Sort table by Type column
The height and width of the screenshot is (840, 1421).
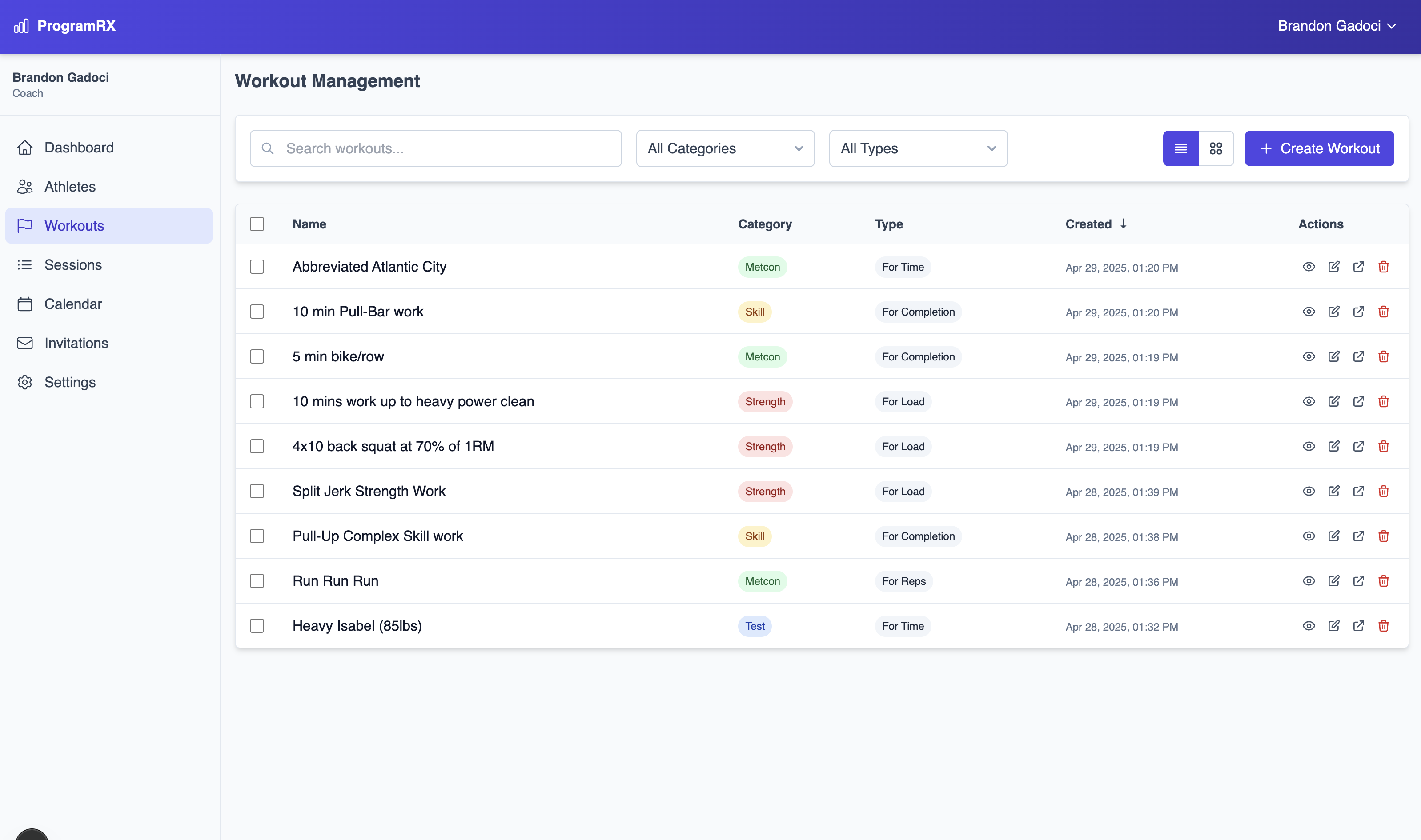(x=889, y=224)
